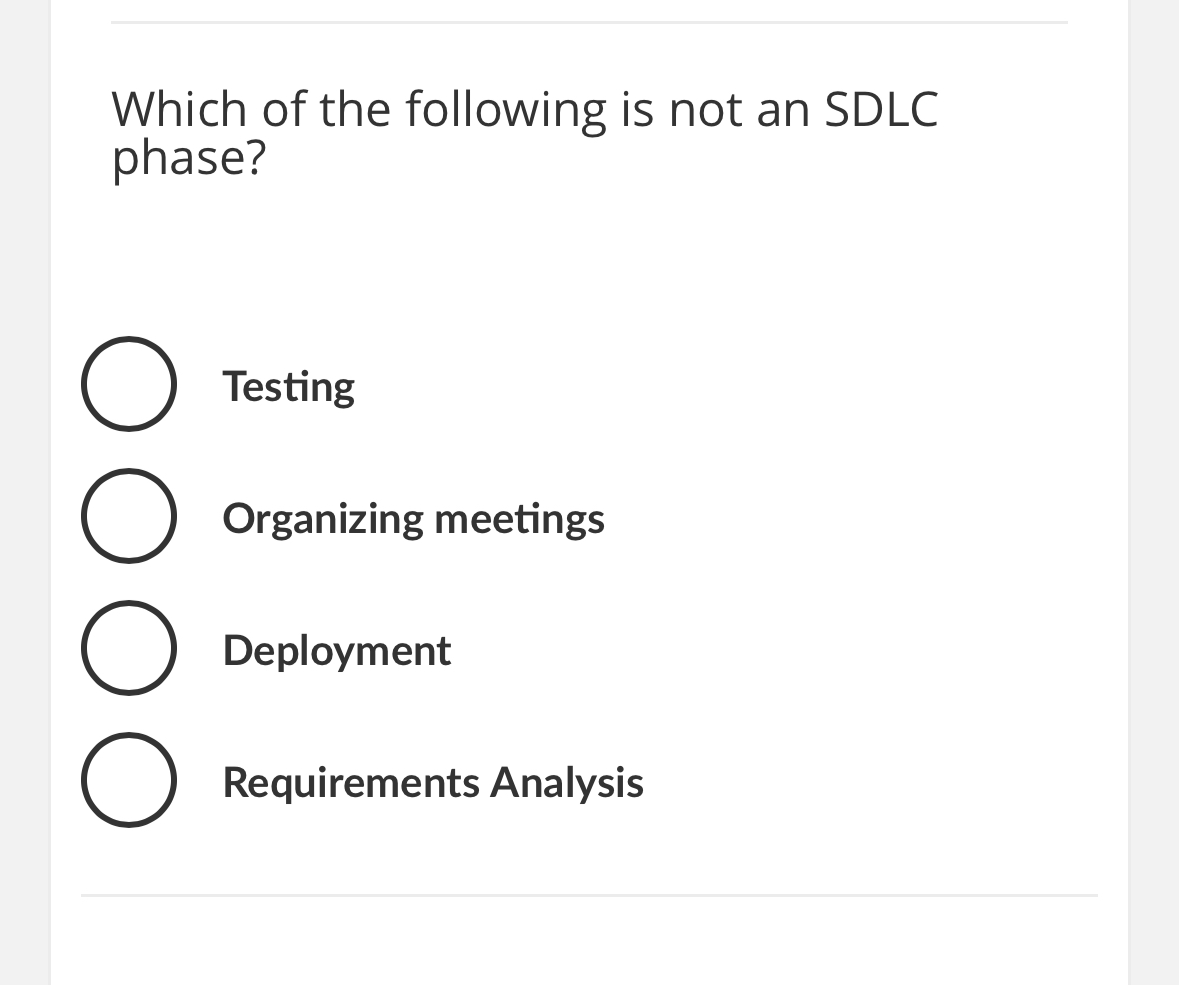The image size is (1179, 985).
Task: Select the Organizing meetings radio button
Action: coord(129,516)
